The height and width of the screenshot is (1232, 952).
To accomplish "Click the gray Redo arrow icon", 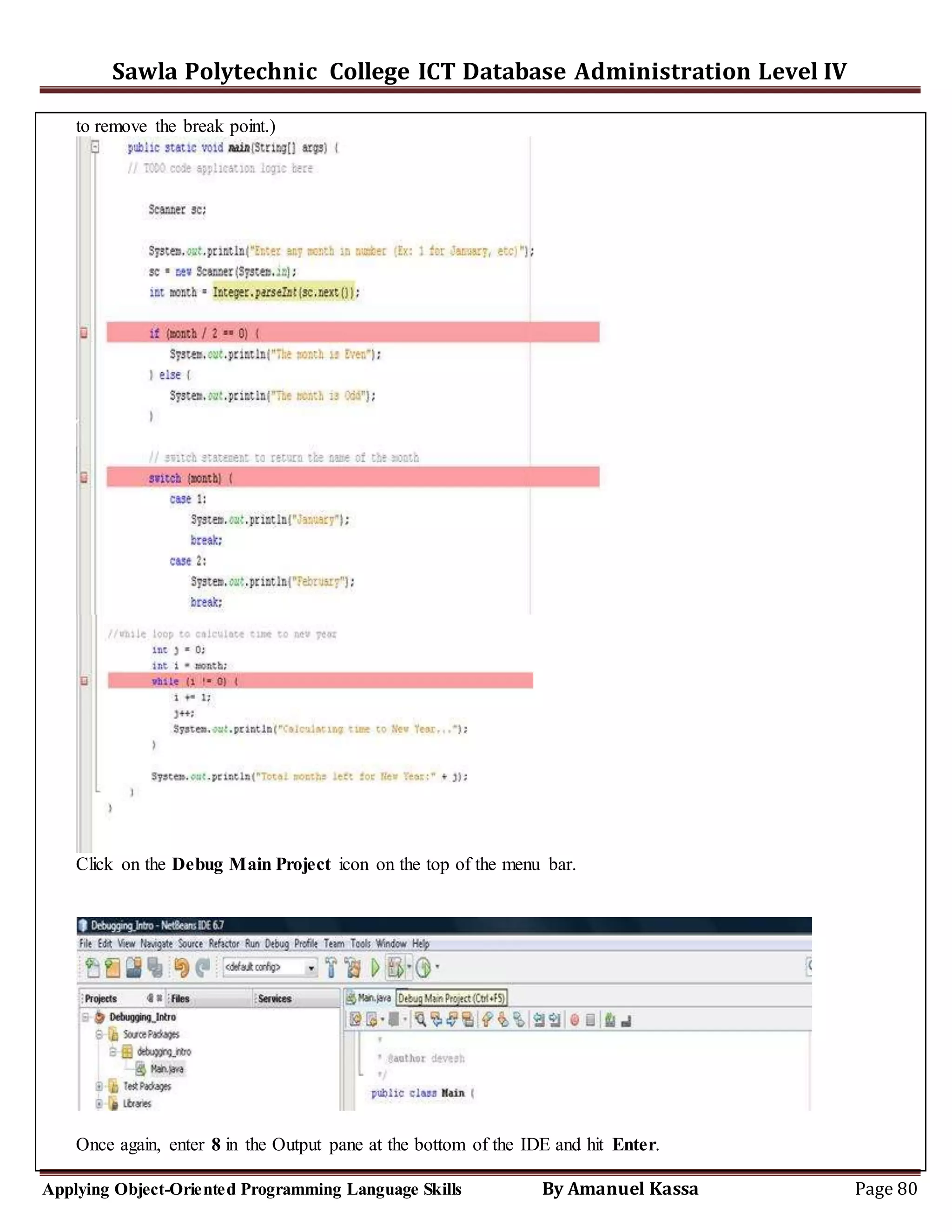I will (203, 968).
